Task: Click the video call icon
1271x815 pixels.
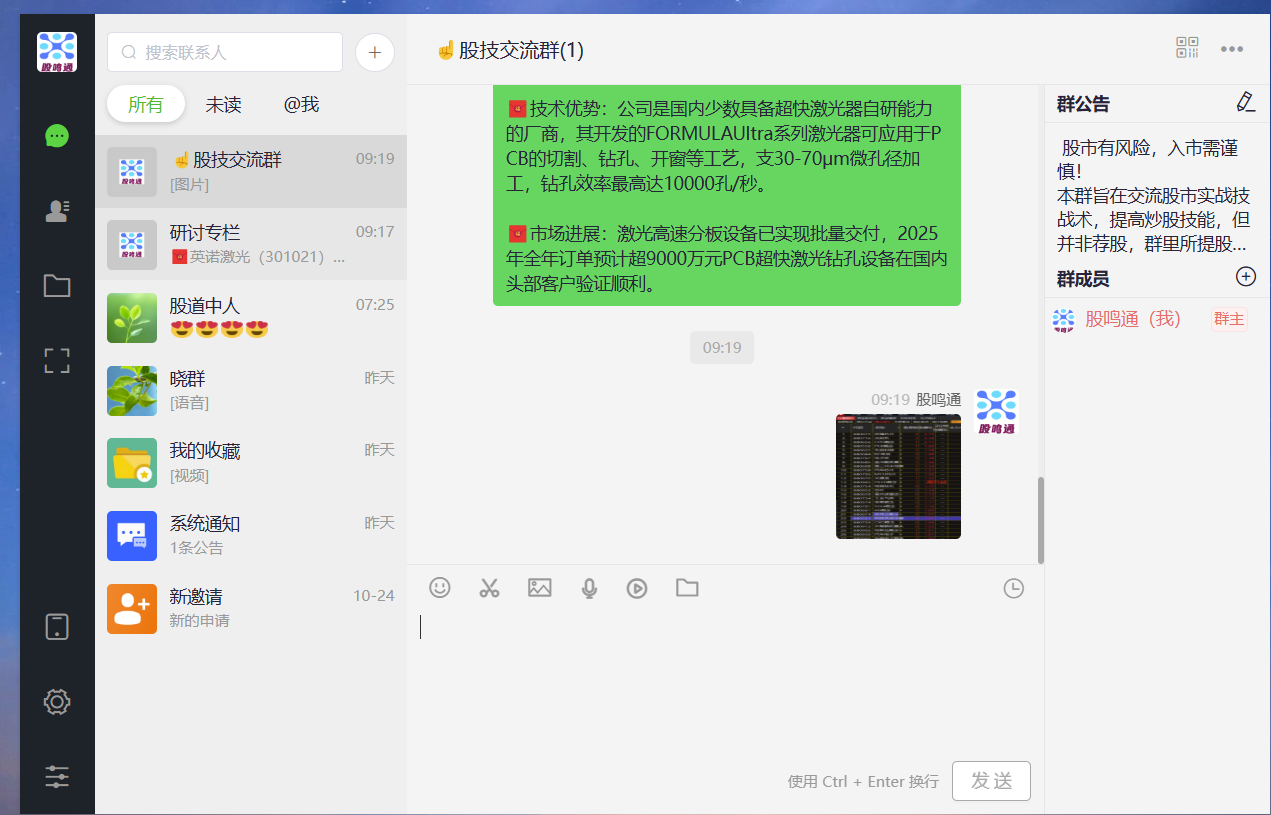Action: [x=637, y=588]
